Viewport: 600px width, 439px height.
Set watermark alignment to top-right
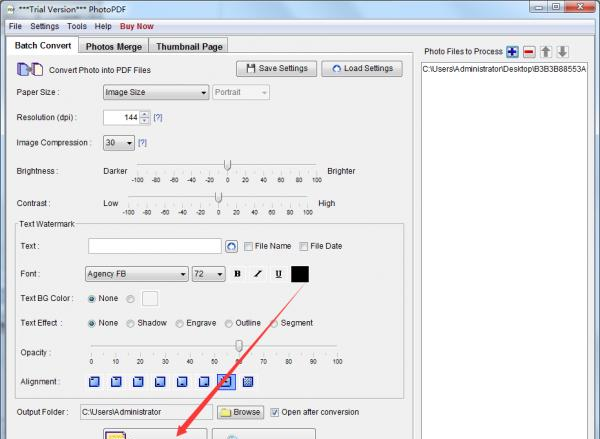[138, 382]
